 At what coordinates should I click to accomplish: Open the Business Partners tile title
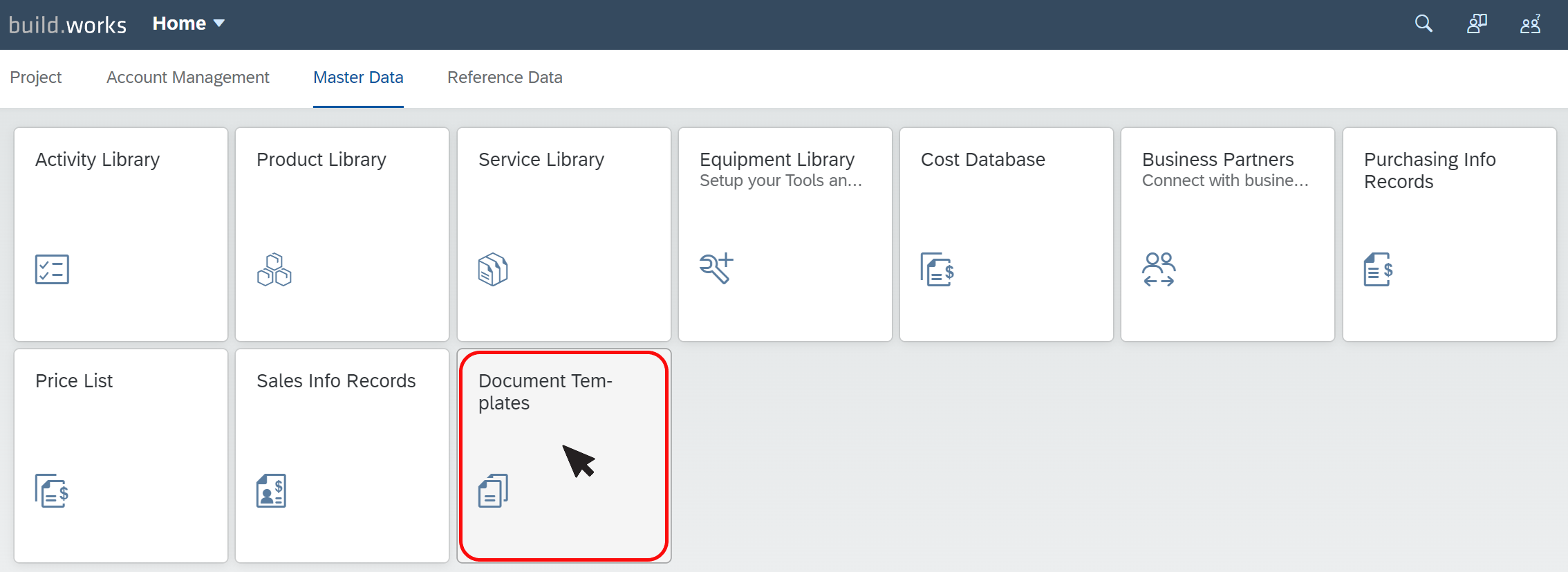pos(1218,160)
